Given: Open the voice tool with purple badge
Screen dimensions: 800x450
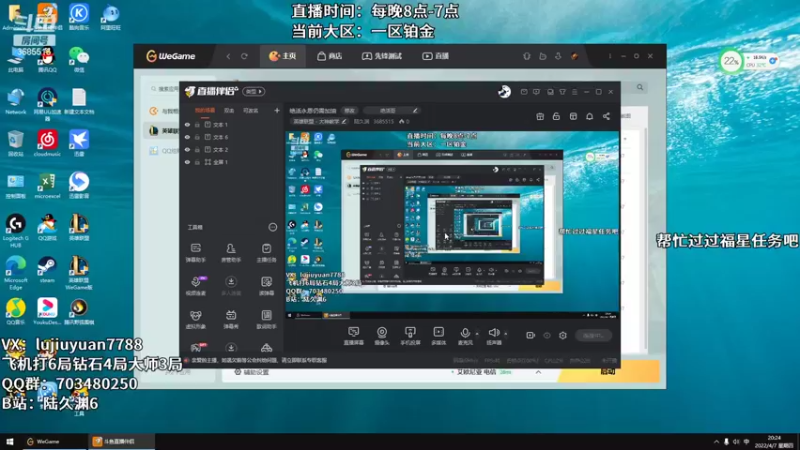Looking at the screenshot, I should [196, 286].
